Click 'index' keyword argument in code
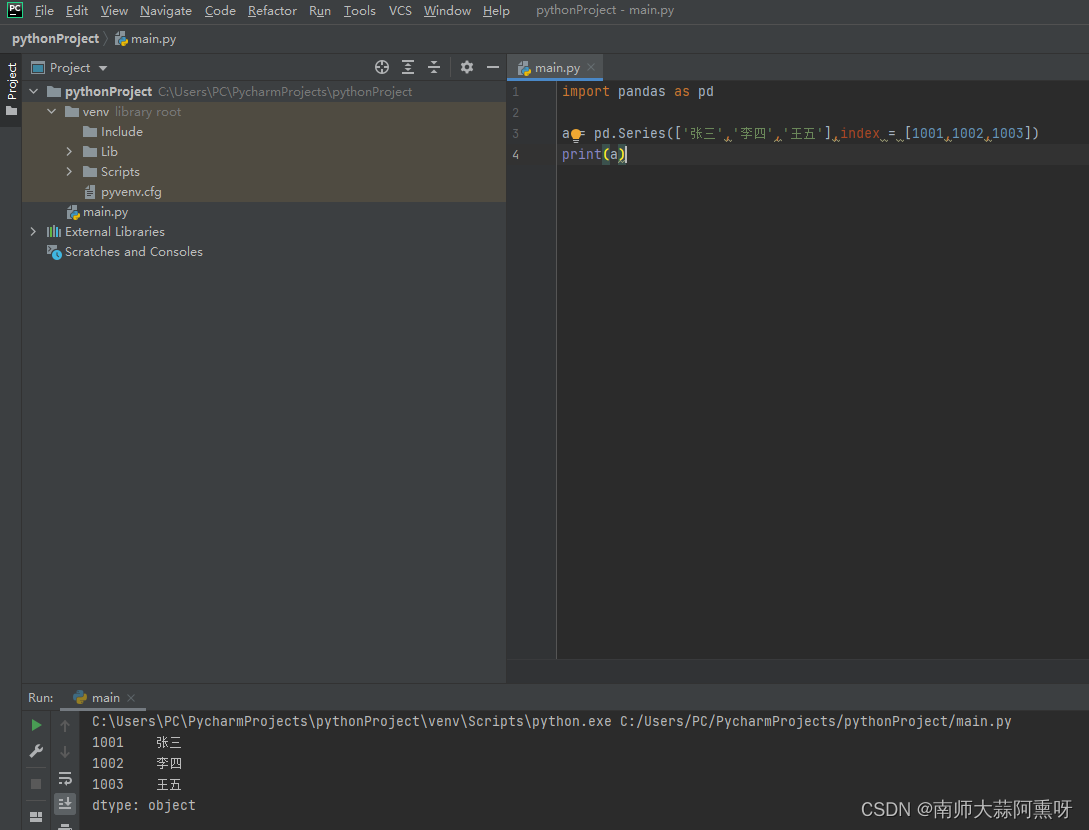Image resolution: width=1089 pixels, height=830 pixels. [860, 133]
